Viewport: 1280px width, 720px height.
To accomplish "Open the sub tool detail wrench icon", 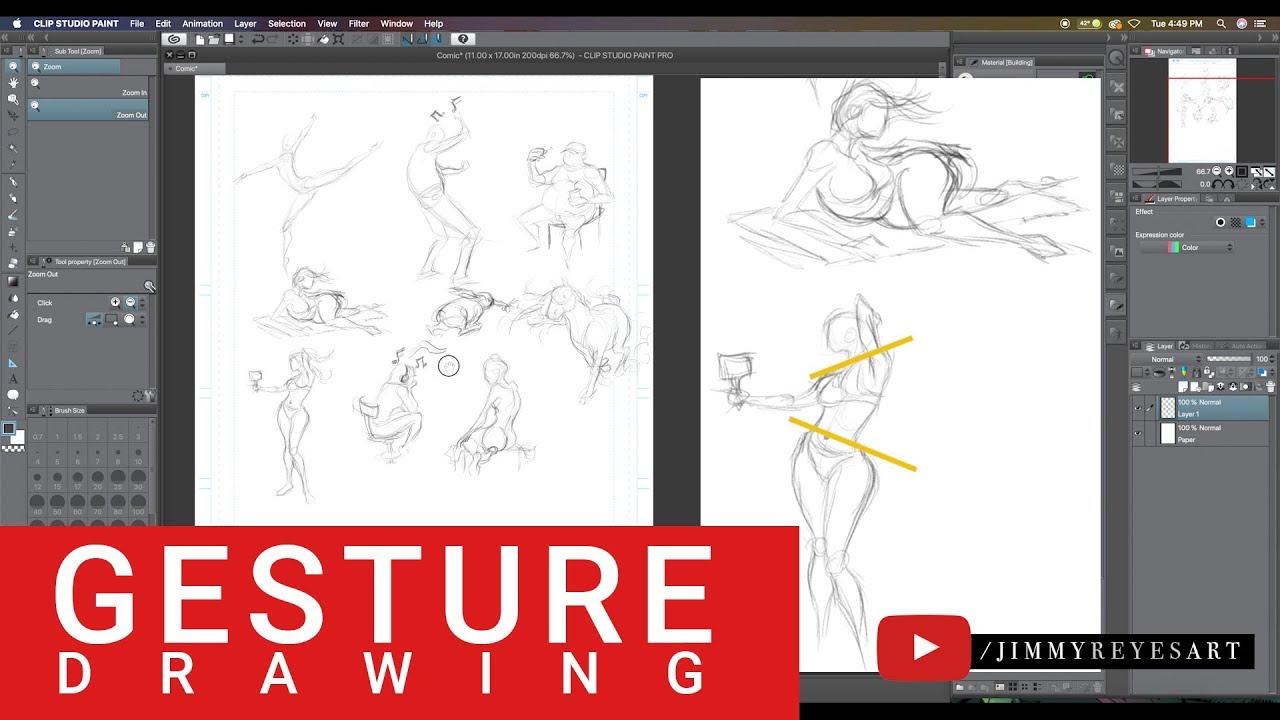I will tap(150, 396).
